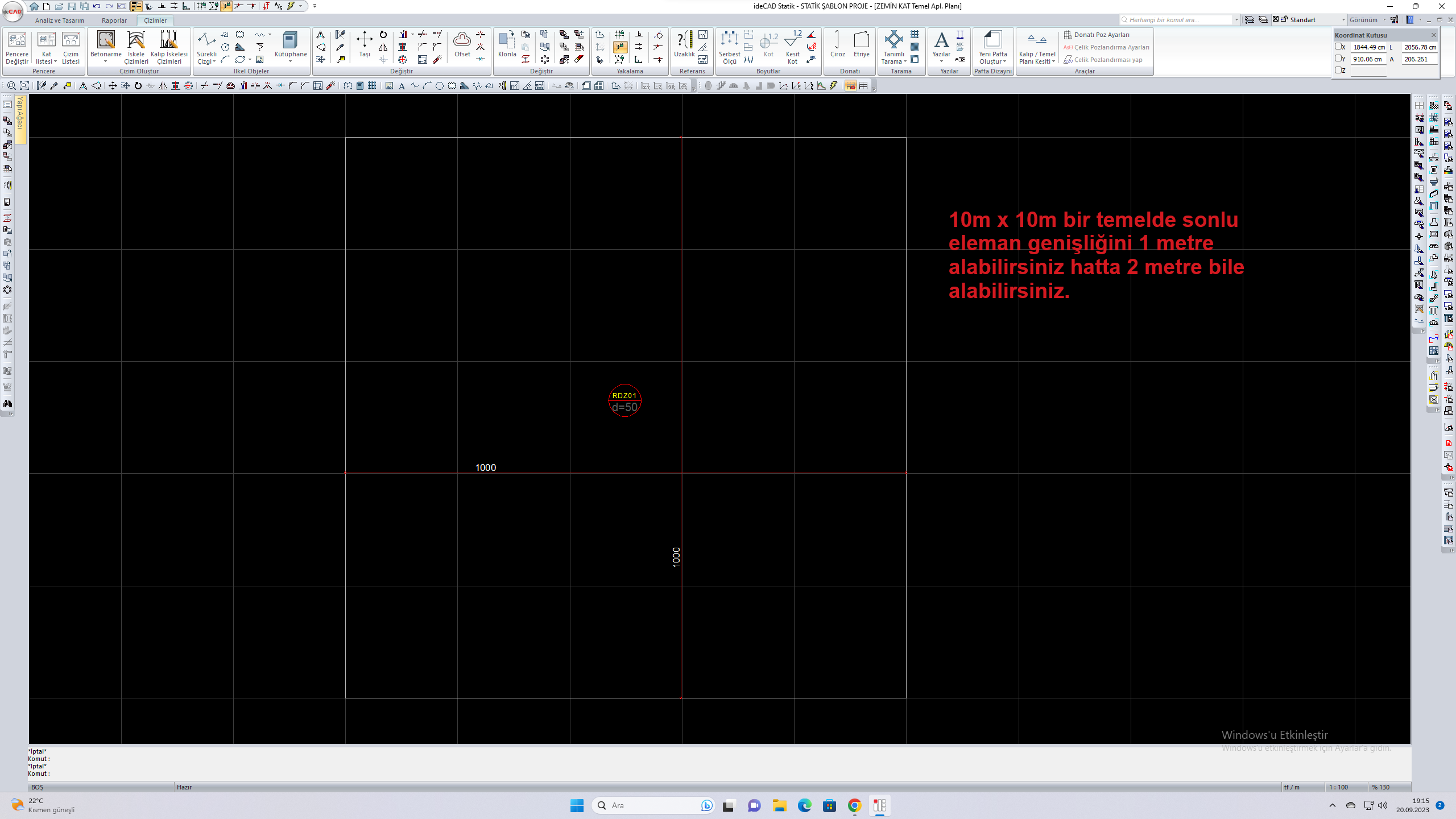Open the Windows Start menu
1456x819 pixels.
point(577,805)
